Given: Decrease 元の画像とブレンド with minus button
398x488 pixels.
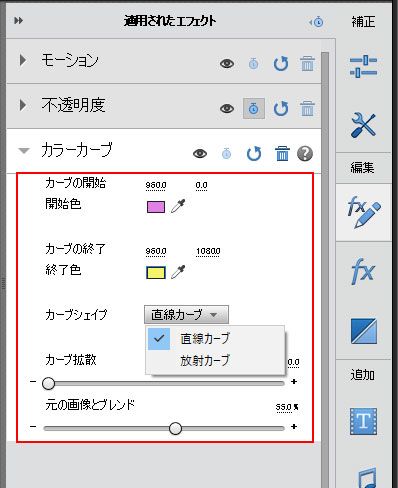Looking at the screenshot, I should coord(33,427).
